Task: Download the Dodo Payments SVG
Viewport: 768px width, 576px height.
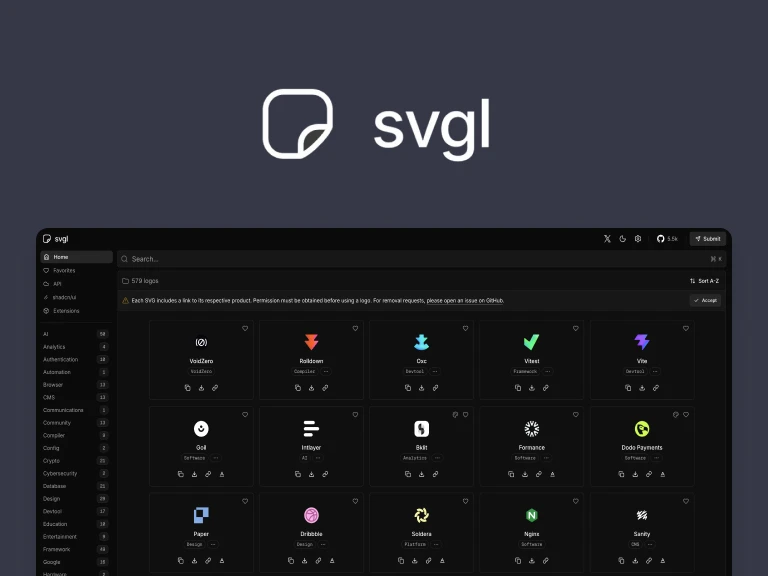Action: [x=635, y=474]
